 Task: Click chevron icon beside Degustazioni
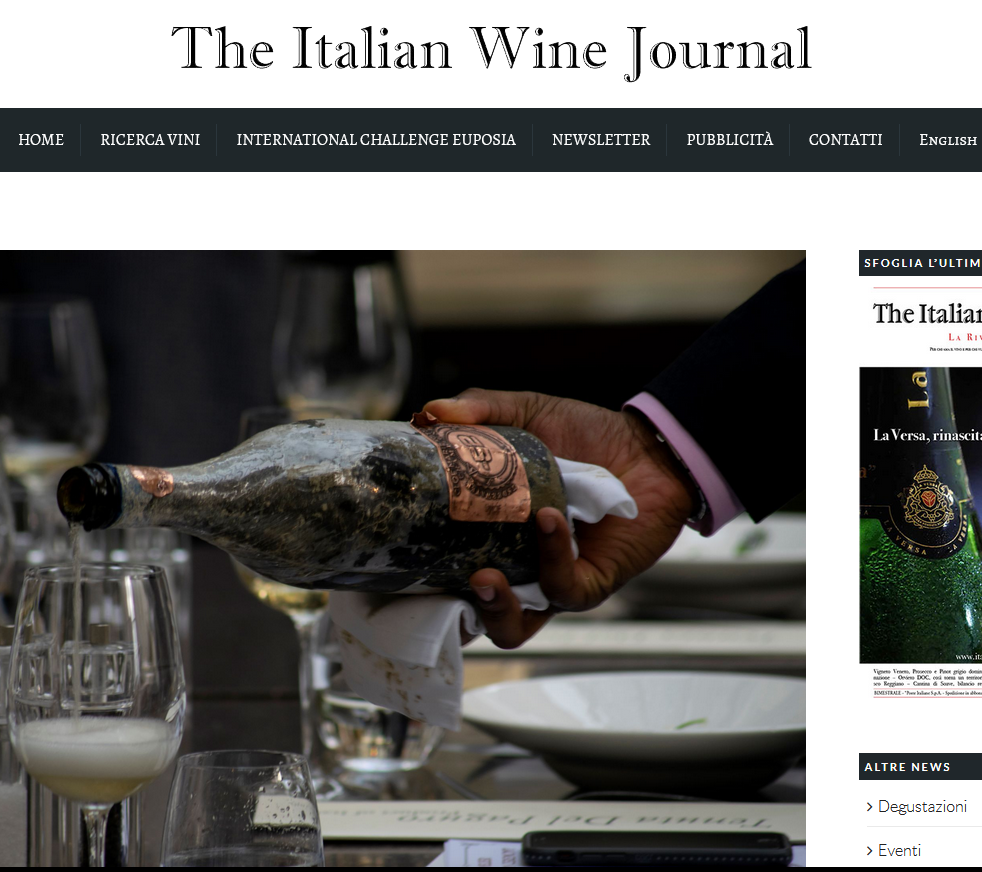[x=869, y=807]
